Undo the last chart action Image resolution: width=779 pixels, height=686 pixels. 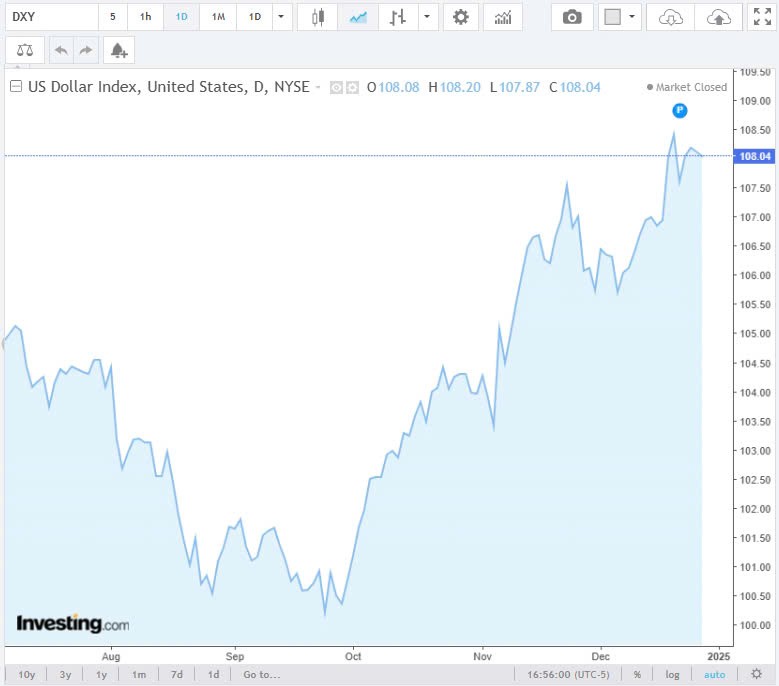coord(61,50)
